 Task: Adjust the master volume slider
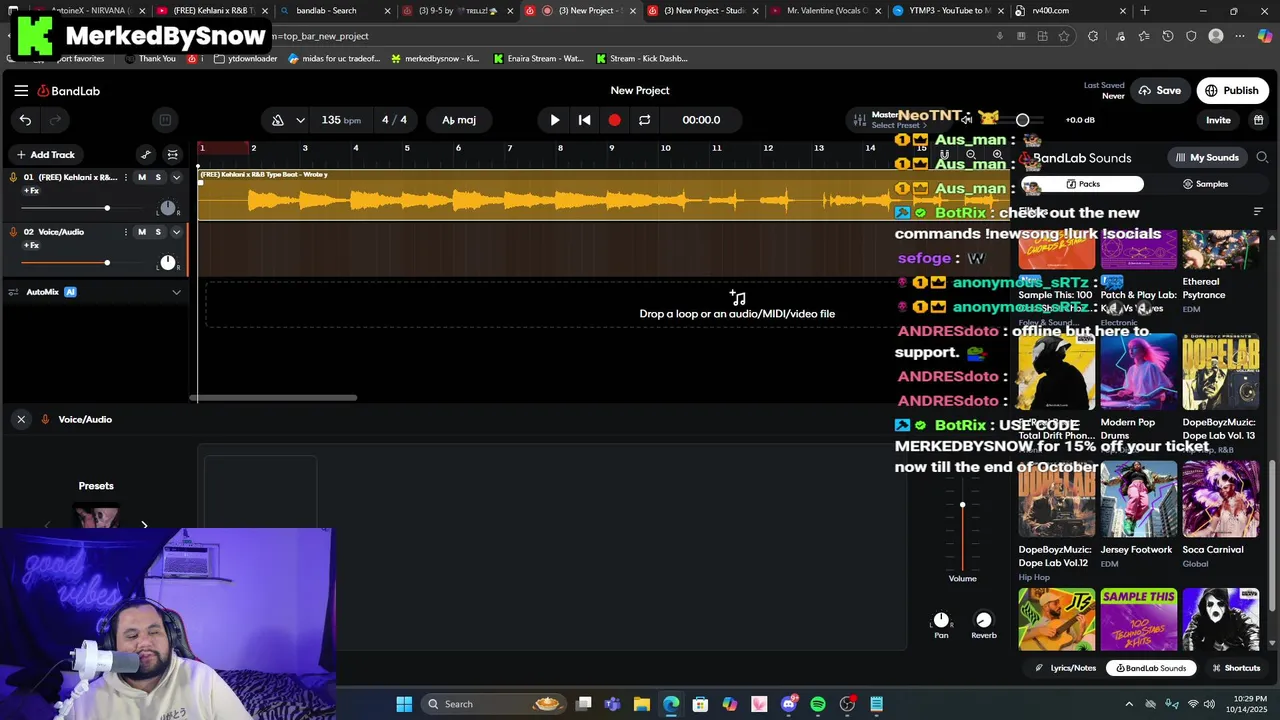pyautogui.click(x=1022, y=120)
